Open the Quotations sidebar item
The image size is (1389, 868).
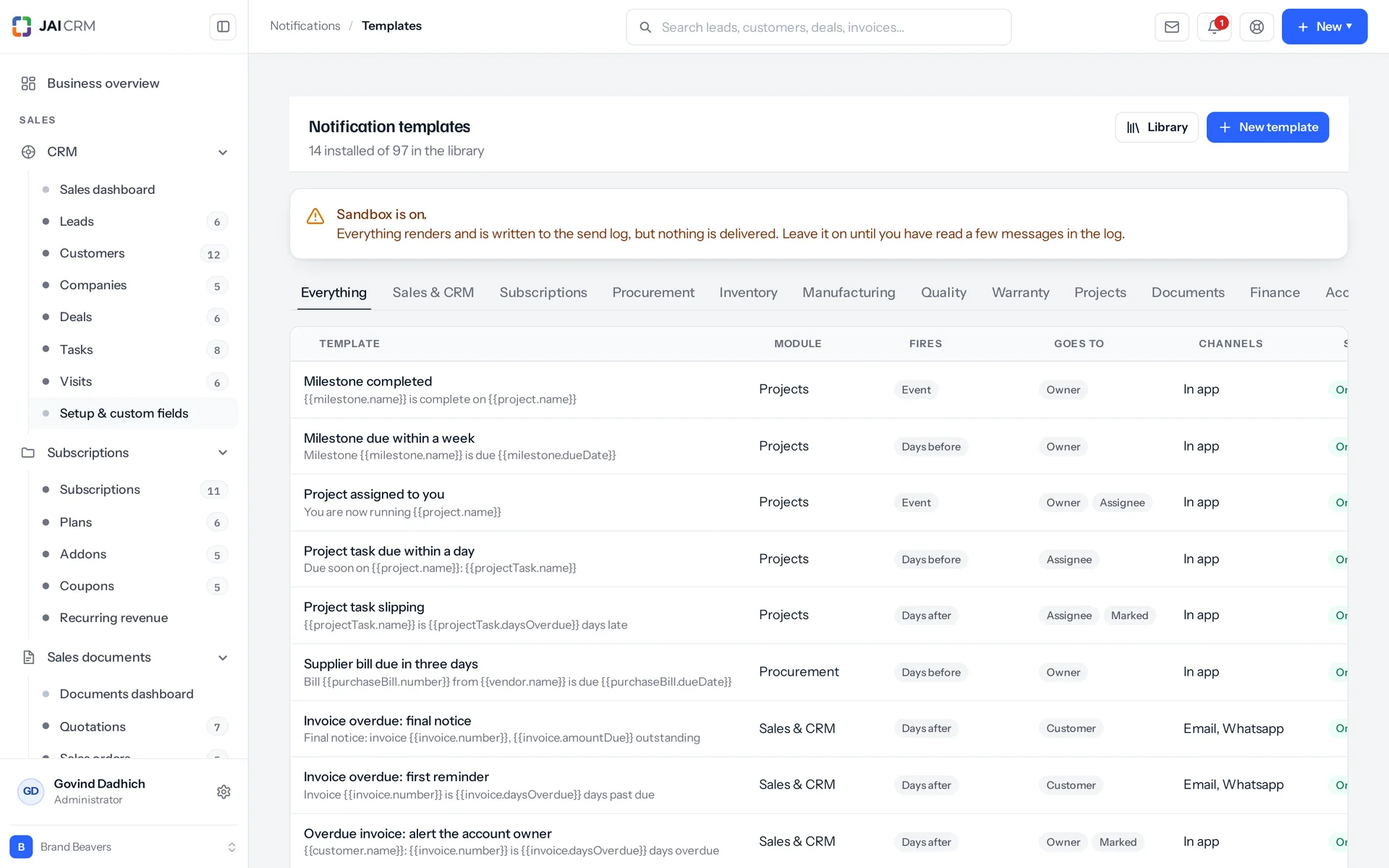(133, 726)
